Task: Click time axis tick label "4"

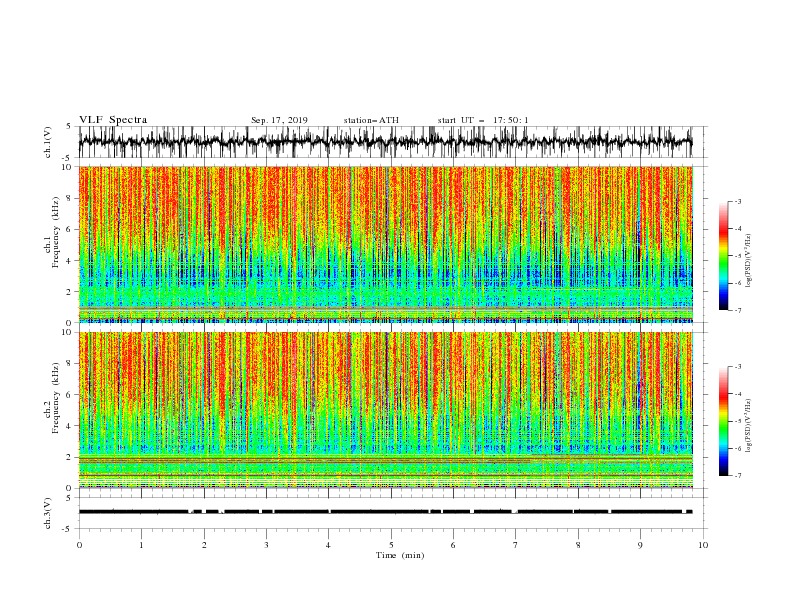Action: point(328,545)
